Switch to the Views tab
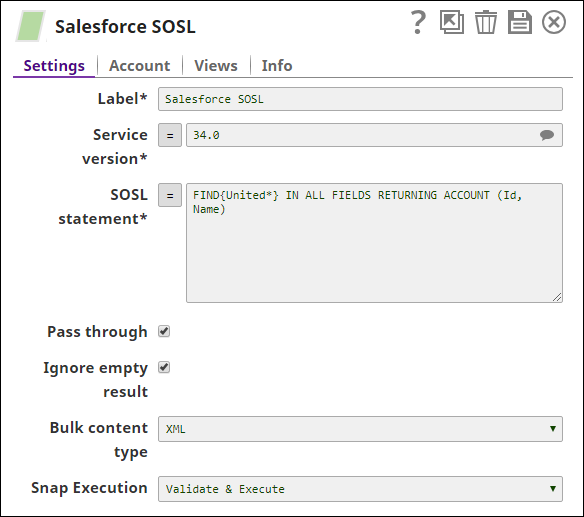Screen dimensions: 584x517 [x=216, y=66]
